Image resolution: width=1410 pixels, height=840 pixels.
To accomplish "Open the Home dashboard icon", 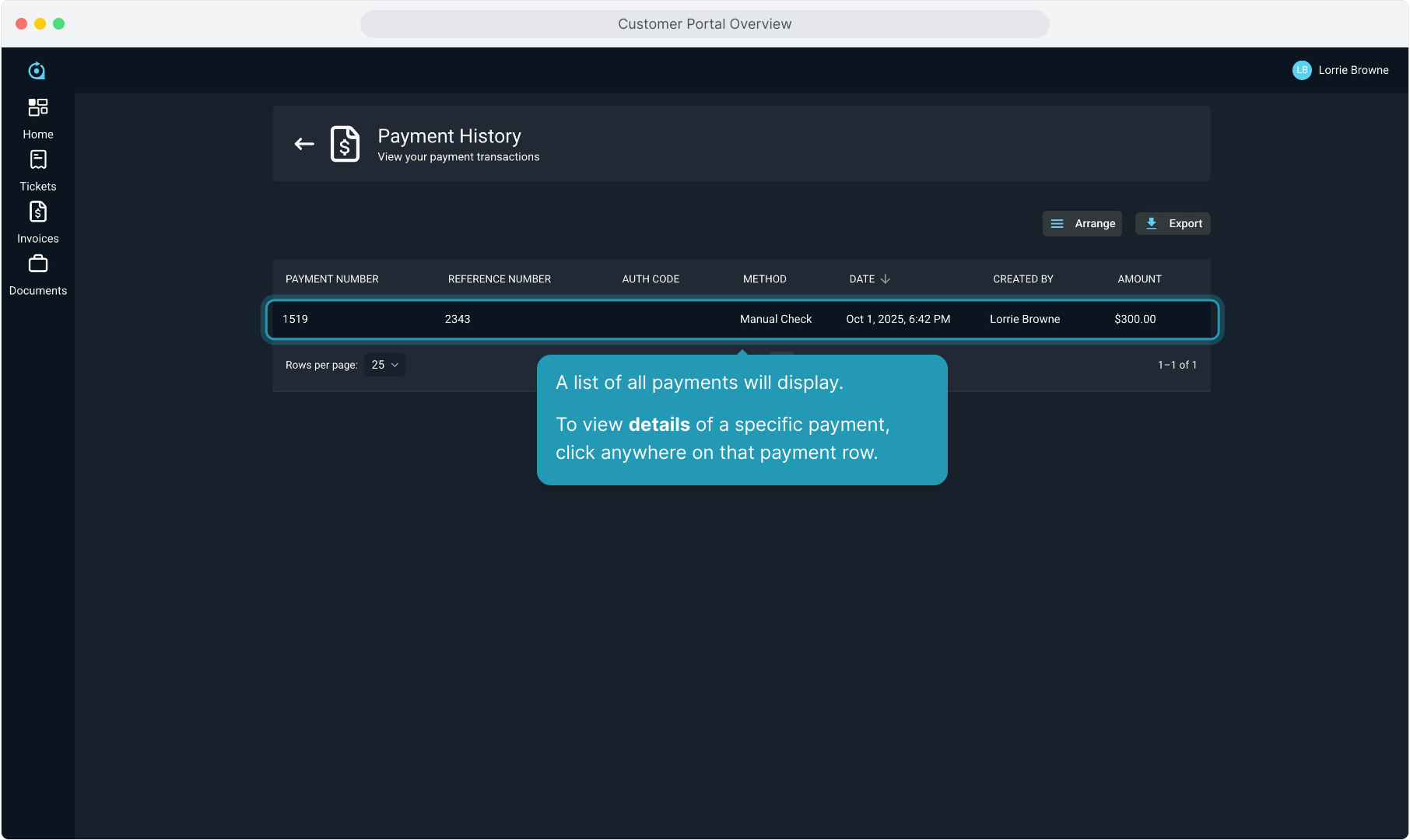I will pyautogui.click(x=37, y=107).
